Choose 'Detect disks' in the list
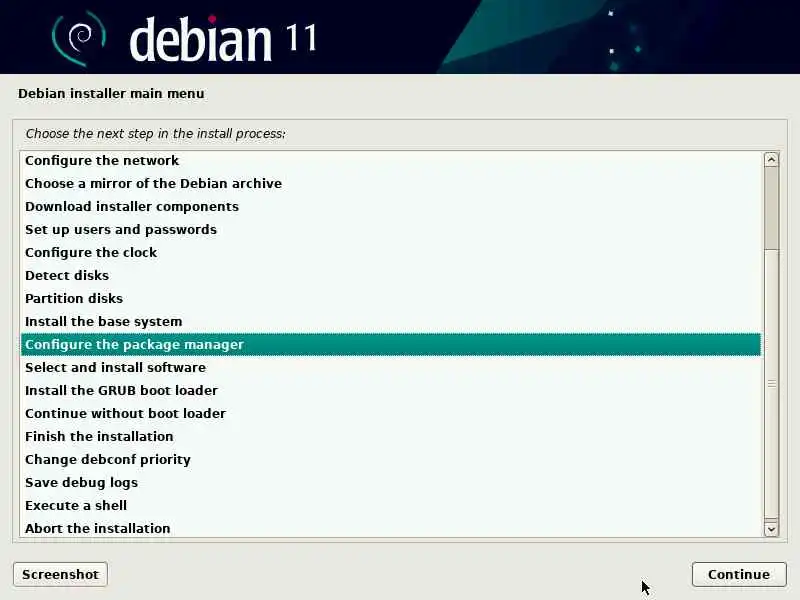800x600 pixels. click(x=391, y=276)
